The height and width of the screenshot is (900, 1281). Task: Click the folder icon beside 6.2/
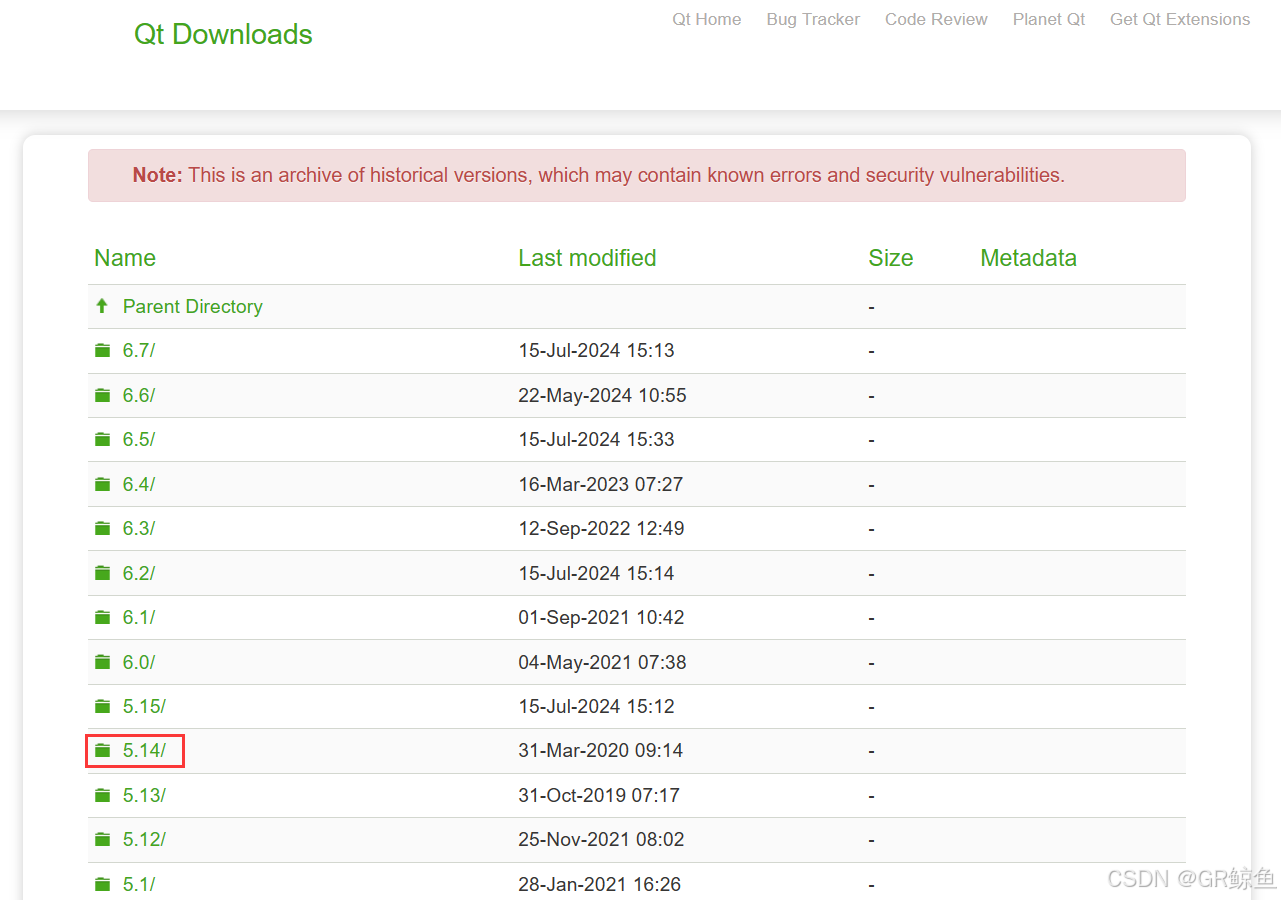pyautogui.click(x=102, y=573)
